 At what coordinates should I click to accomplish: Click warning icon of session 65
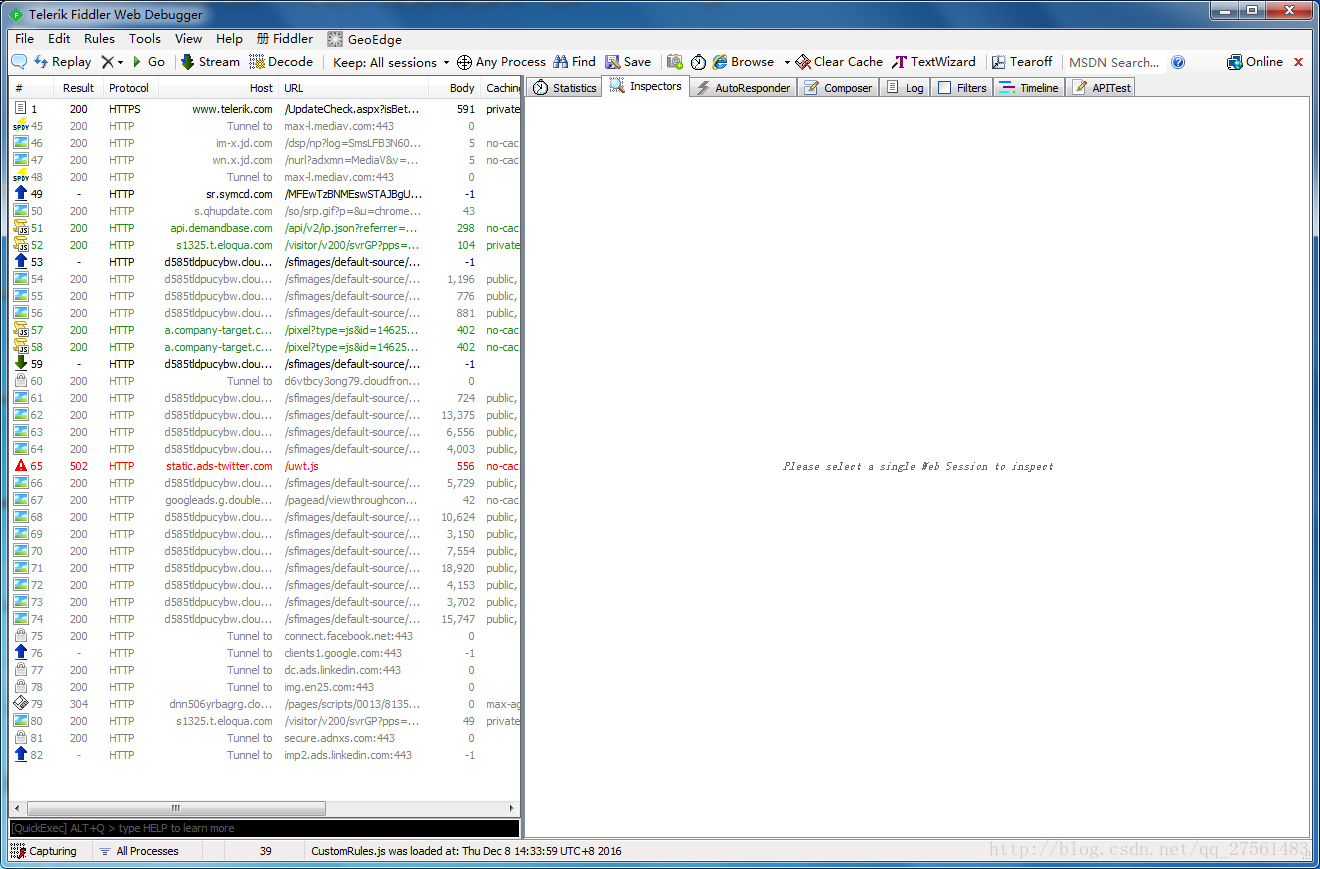(x=20, y=466)
